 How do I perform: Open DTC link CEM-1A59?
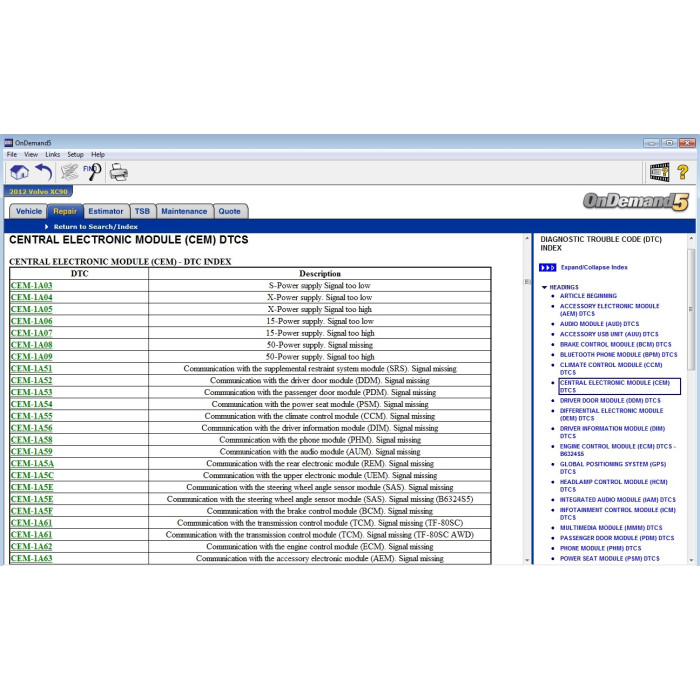(x=31, y=451)
